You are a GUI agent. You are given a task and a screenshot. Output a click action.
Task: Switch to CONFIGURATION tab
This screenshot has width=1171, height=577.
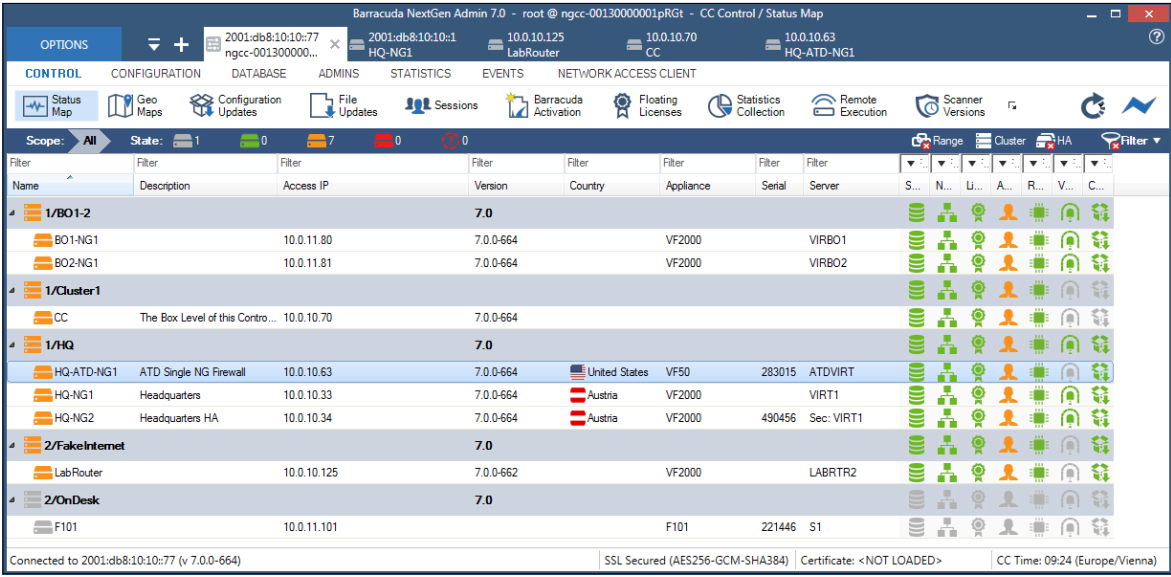click(x=156, y=74)
